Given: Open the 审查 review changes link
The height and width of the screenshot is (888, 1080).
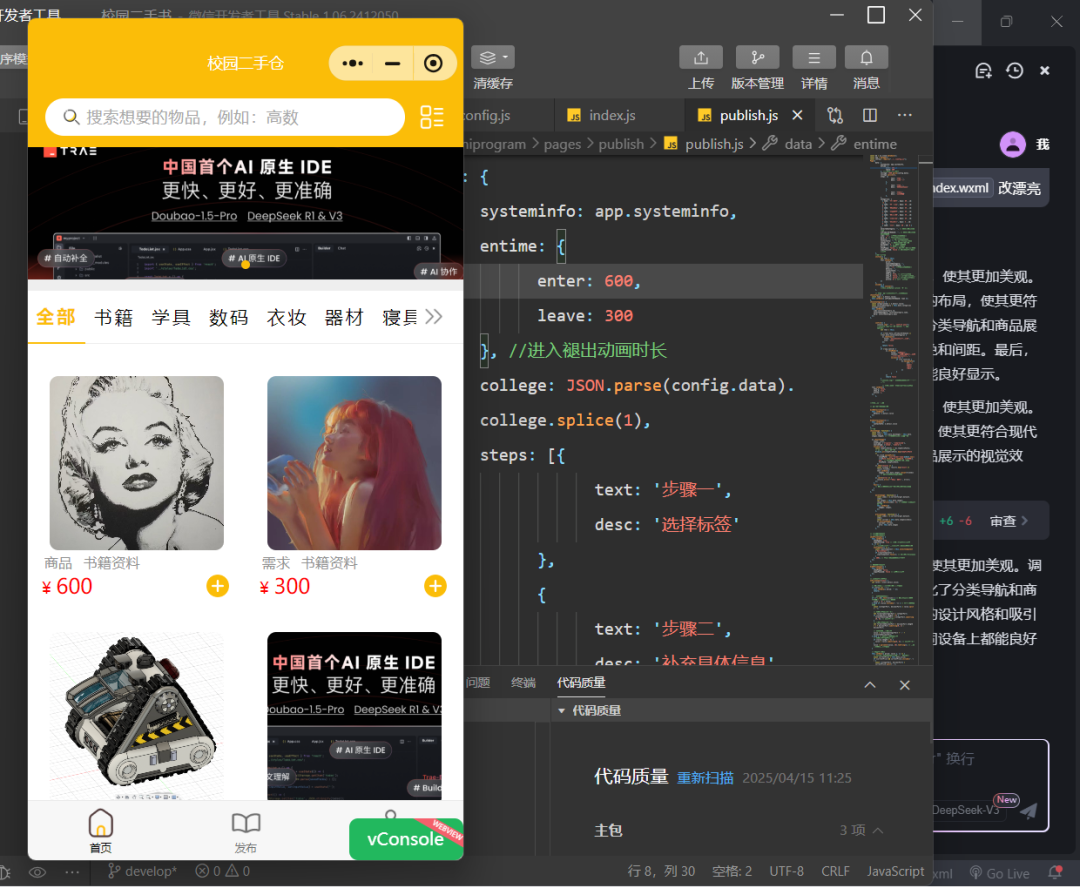Looking at the screenshot, I should [1009, 521].
